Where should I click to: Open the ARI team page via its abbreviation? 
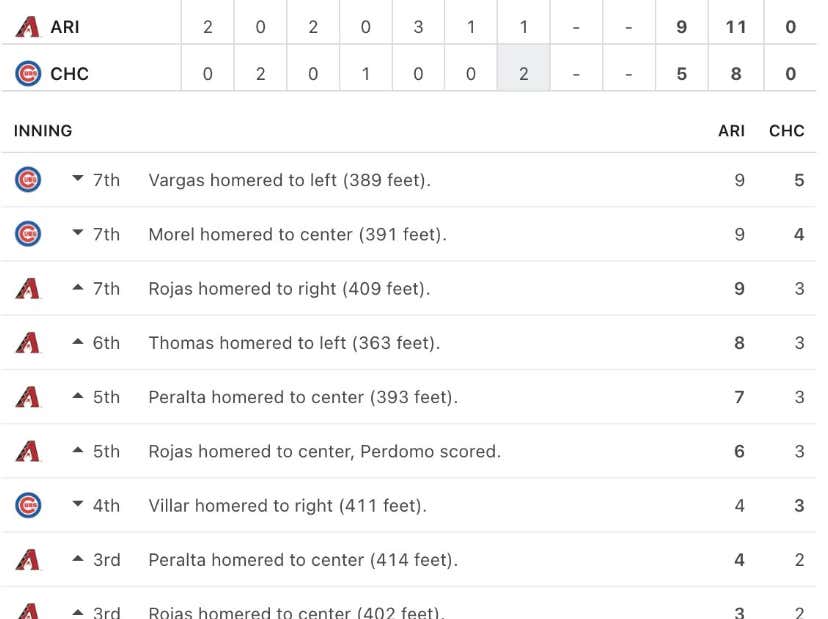click(65, 26)
